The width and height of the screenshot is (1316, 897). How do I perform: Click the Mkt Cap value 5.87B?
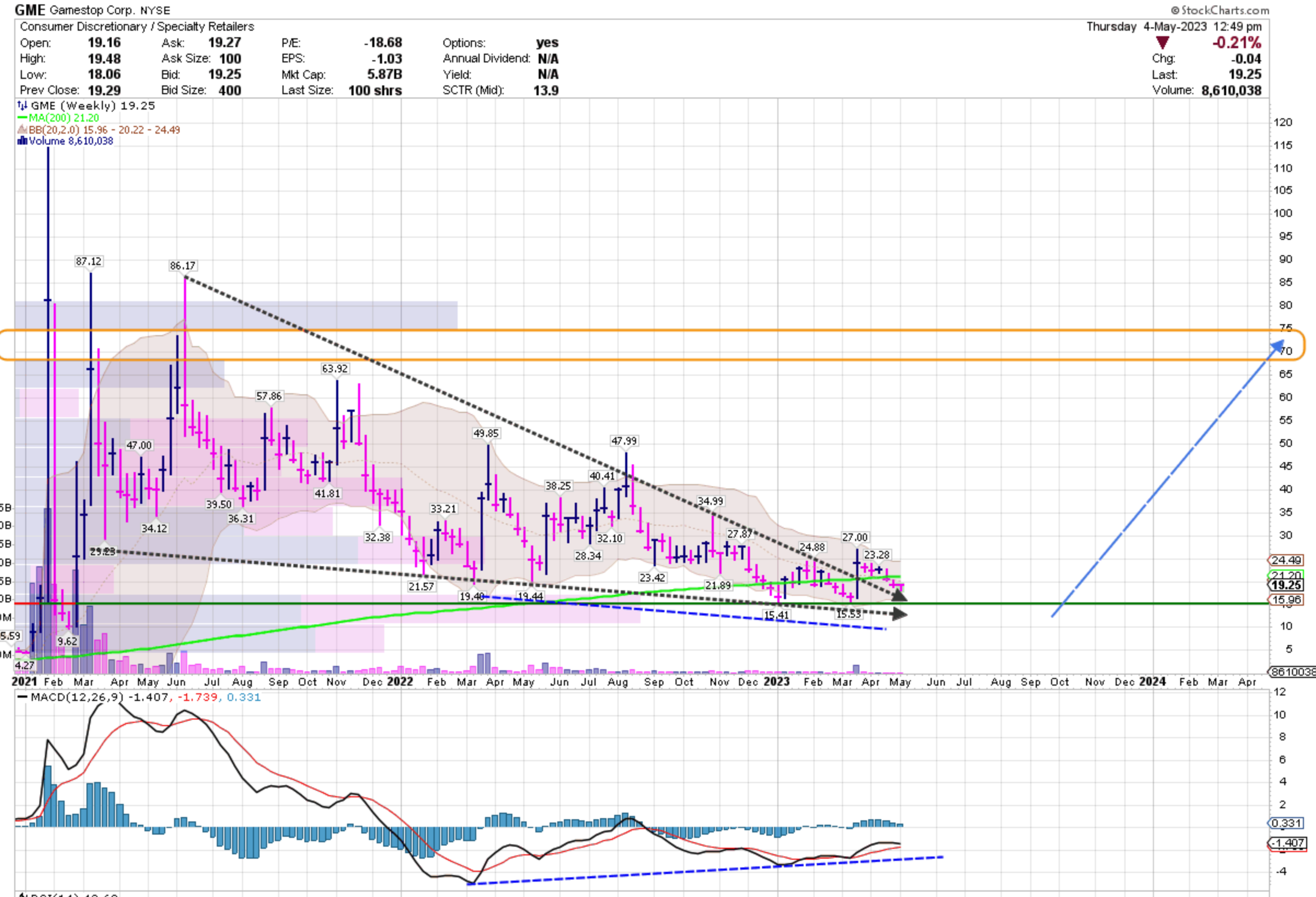[x=384, y=74]
